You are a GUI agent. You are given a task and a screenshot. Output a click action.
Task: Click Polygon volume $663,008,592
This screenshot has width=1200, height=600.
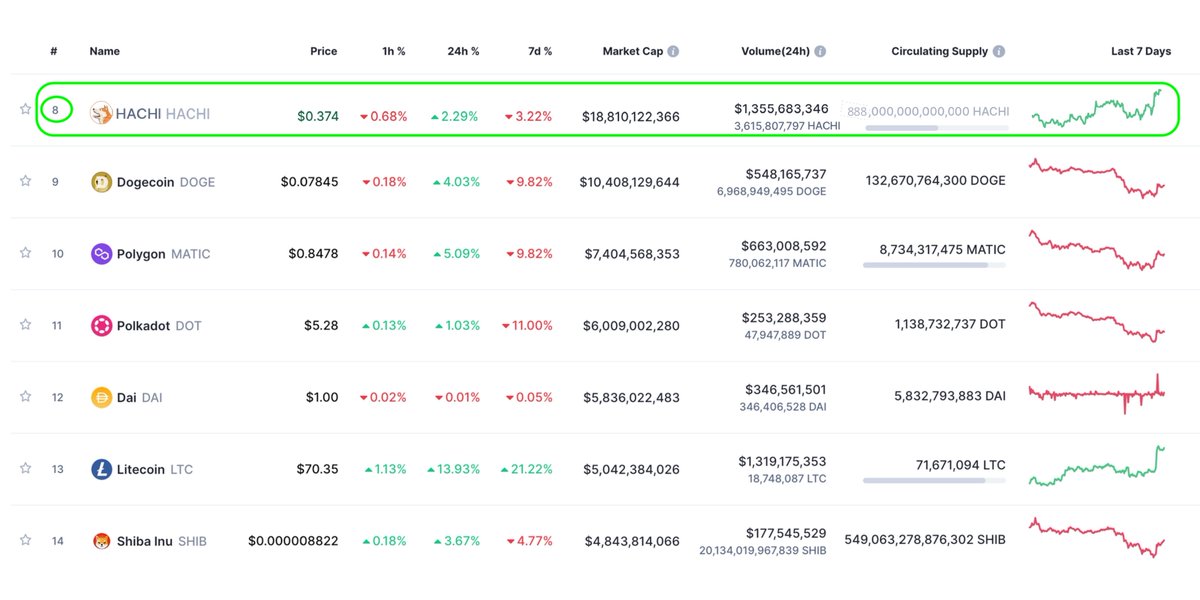tap(784, 245)
